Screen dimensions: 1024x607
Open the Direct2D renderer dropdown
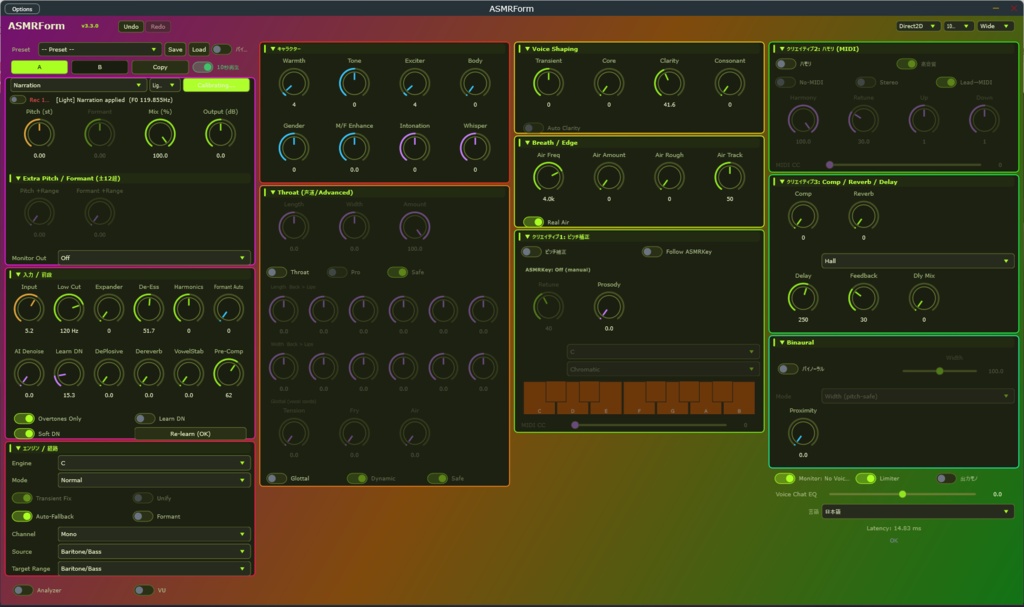click(916, 26)
